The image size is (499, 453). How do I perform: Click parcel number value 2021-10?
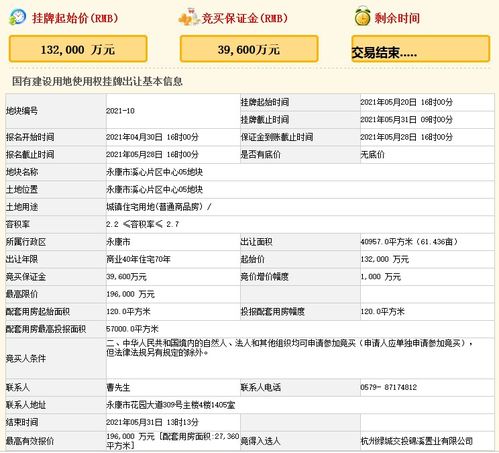120,111
